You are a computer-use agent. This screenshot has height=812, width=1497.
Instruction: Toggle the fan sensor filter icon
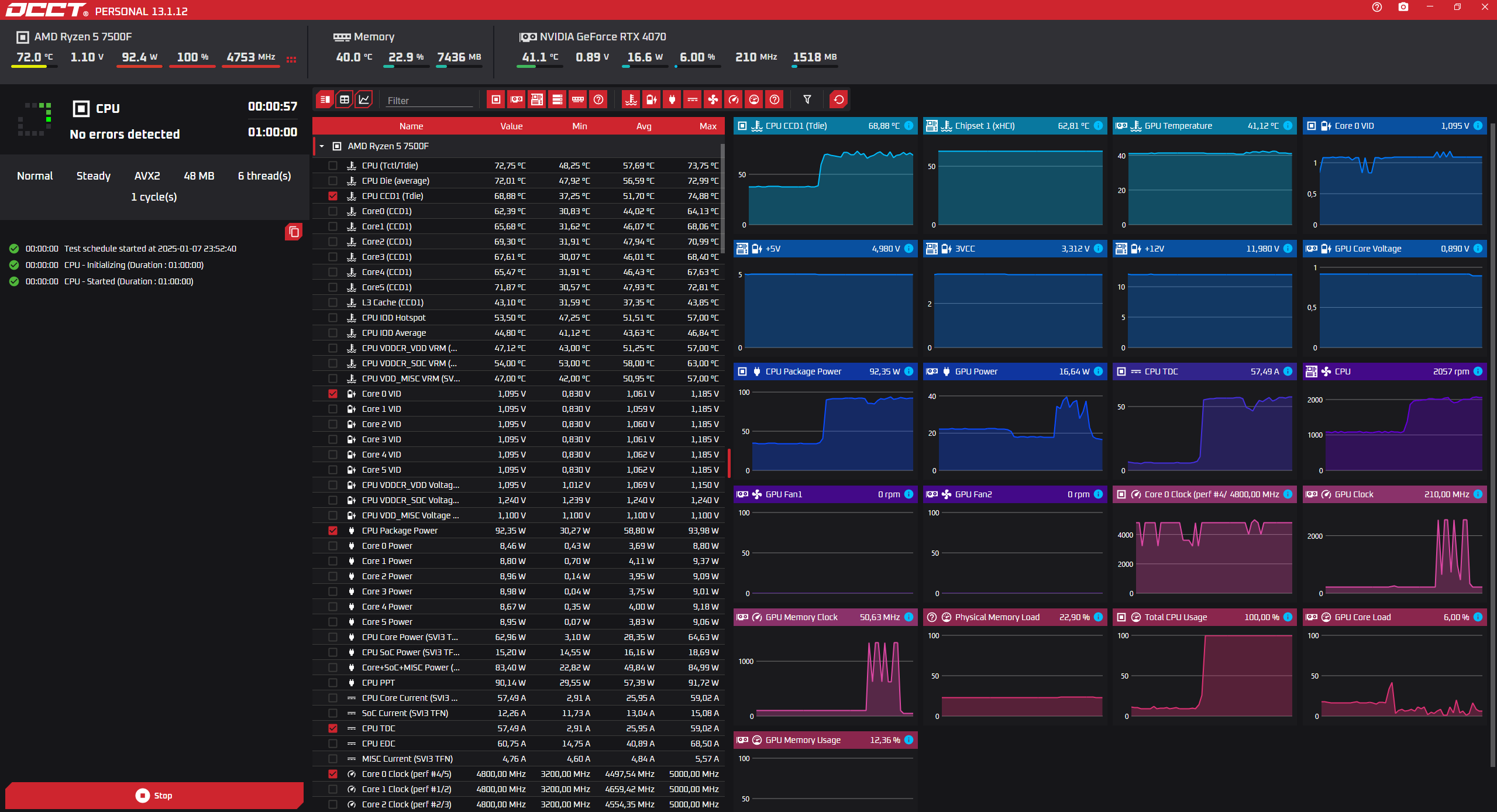point(713,99)
